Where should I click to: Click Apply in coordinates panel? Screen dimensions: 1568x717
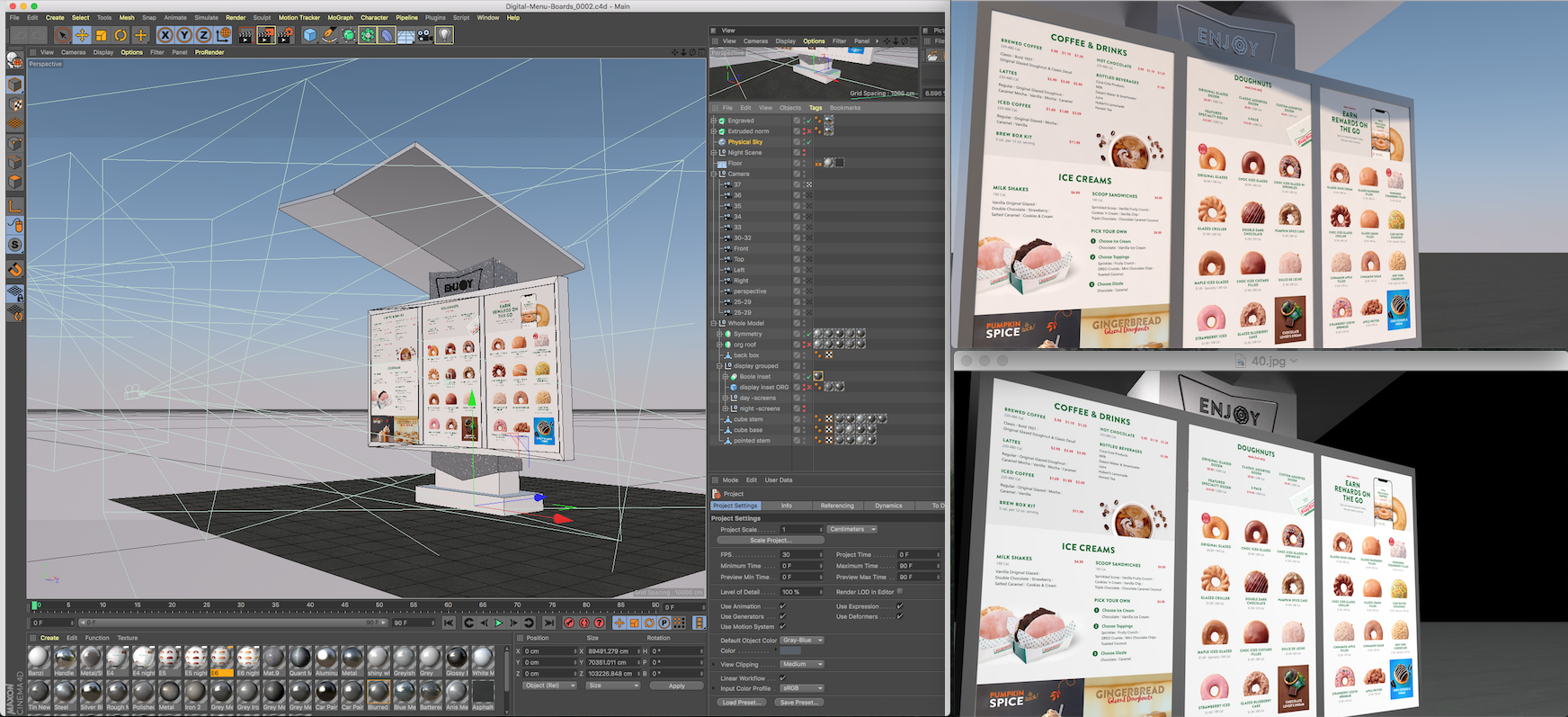click(677, 686)
